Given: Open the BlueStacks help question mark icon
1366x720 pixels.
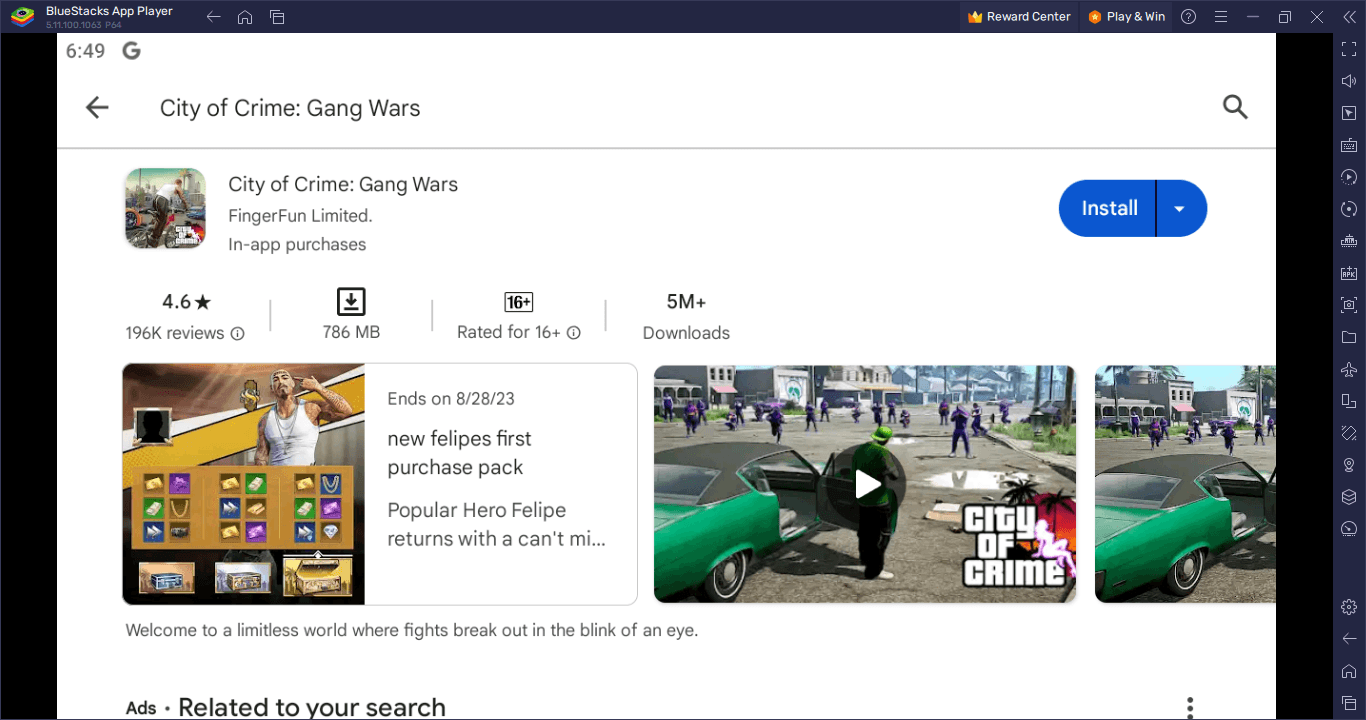Looking at the screenshot, I should click(x=1188, y=17).
